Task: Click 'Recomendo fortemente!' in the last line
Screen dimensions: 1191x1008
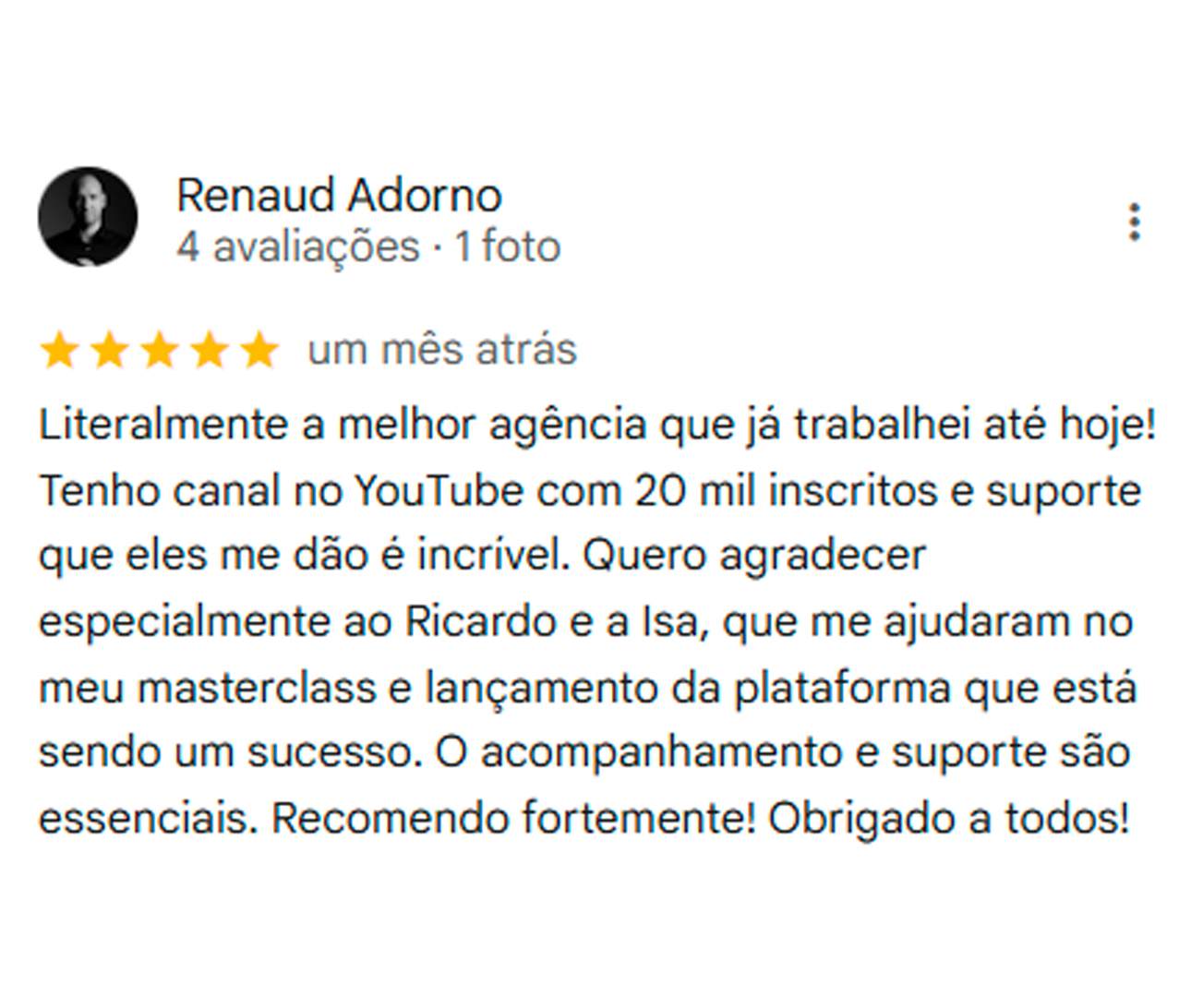Action: point(514,819)
